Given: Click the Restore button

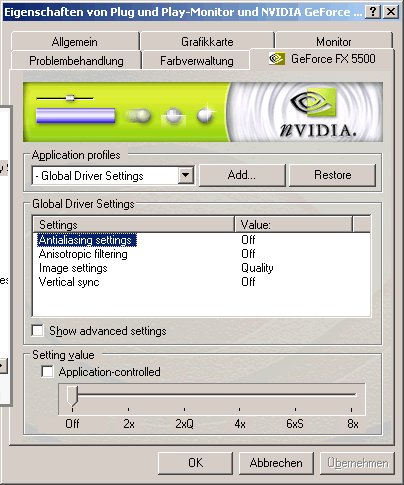Looking at the screenshot, I should 332,175.
